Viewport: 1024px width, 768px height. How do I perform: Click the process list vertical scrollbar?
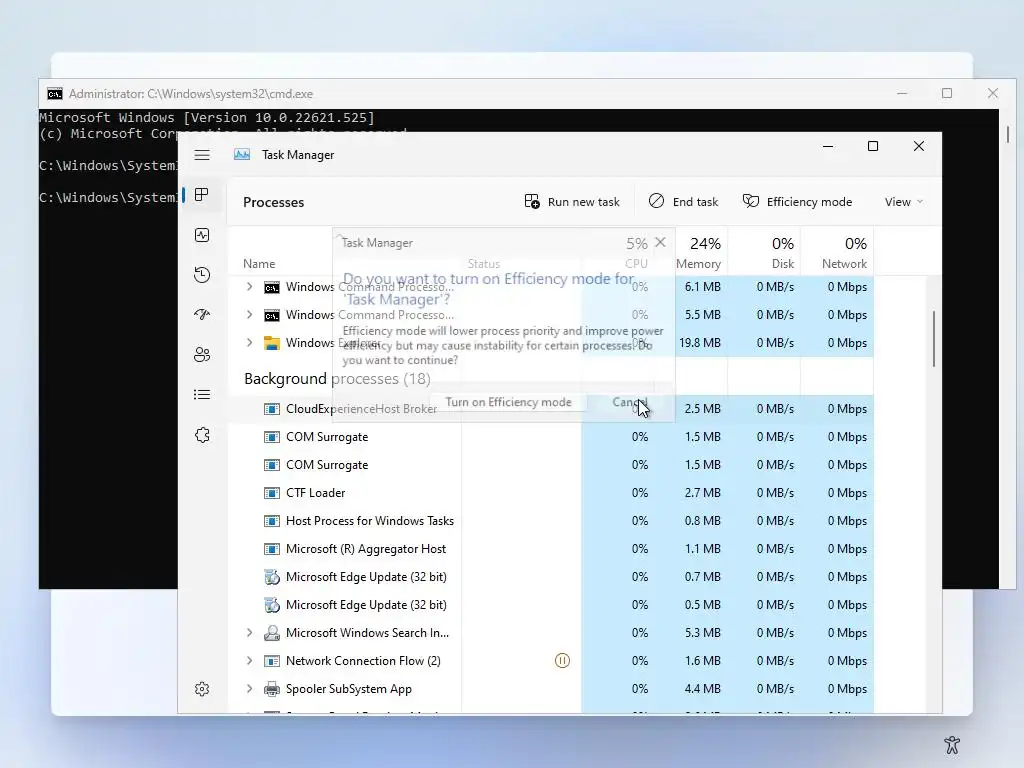point(933,338)
